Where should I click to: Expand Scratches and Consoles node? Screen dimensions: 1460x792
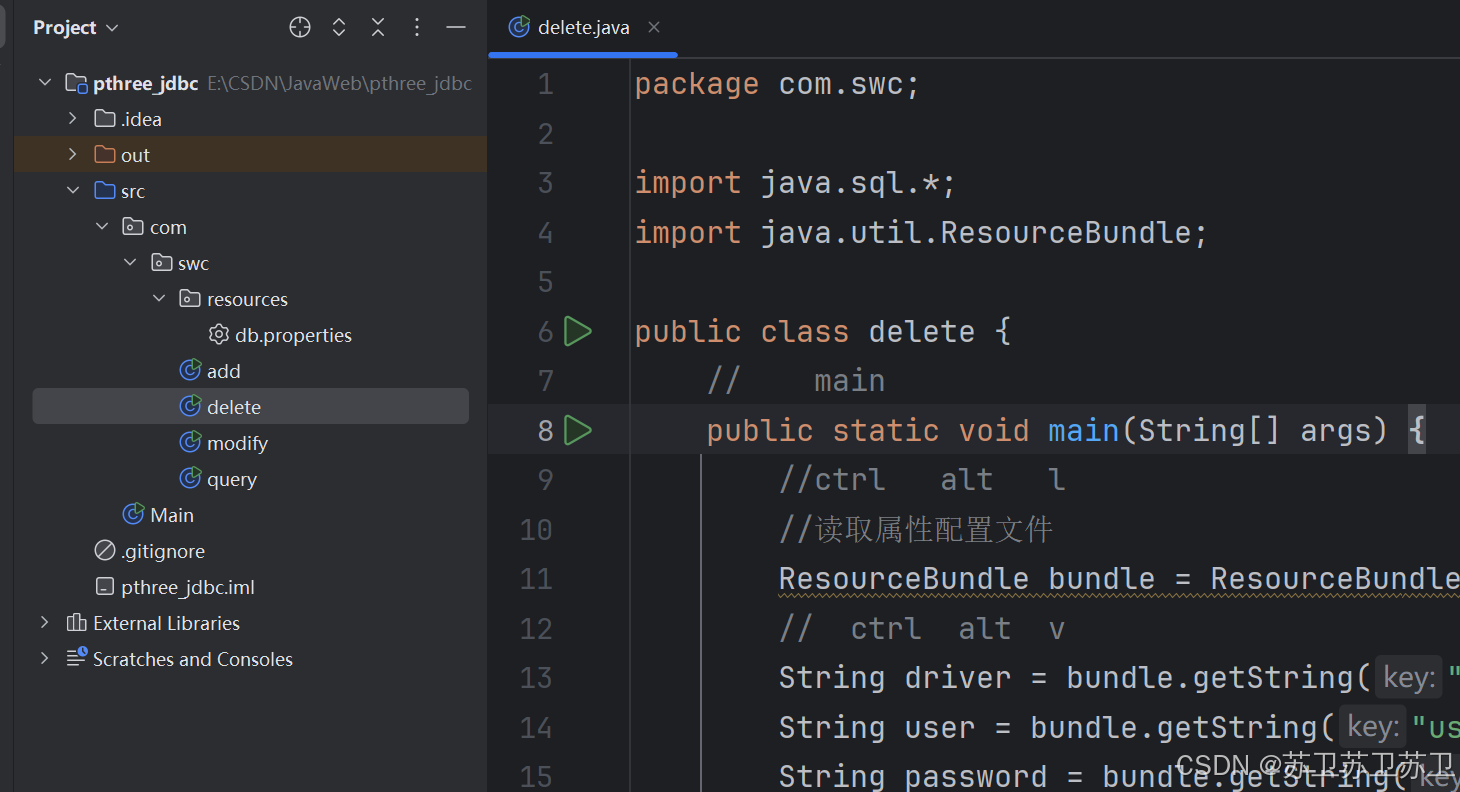[x=44, y=659]
